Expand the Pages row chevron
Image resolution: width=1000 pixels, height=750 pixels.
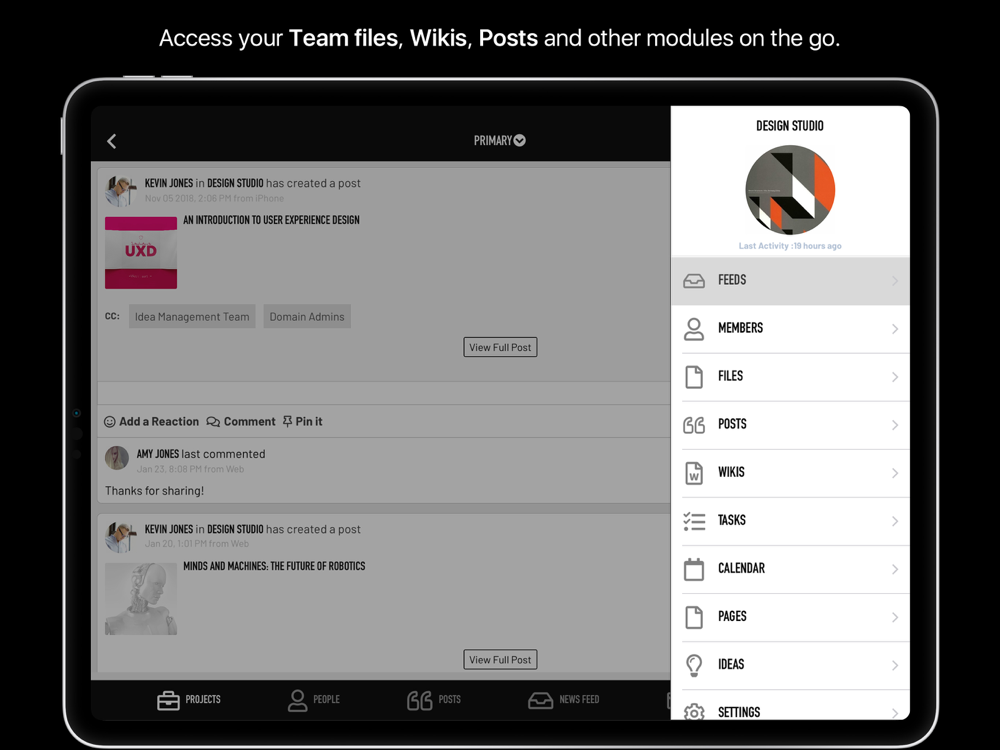(x=895, y=617)
